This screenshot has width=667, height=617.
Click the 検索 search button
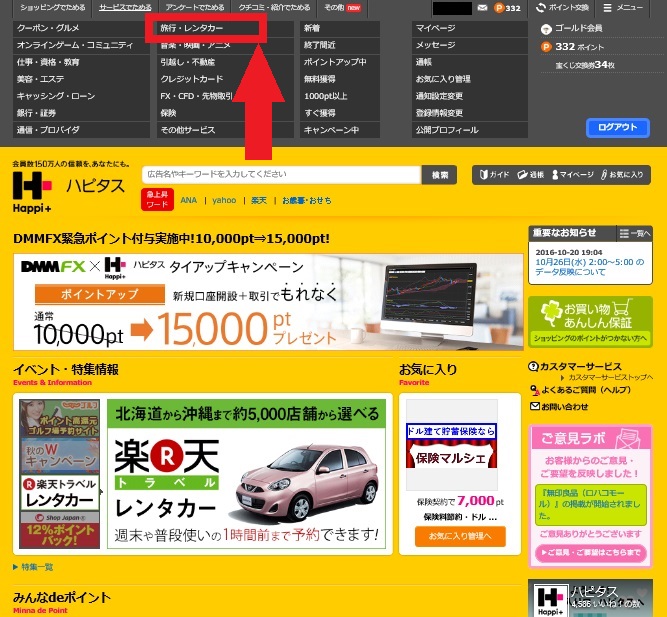pyautogui.click(x=439, y=175)
